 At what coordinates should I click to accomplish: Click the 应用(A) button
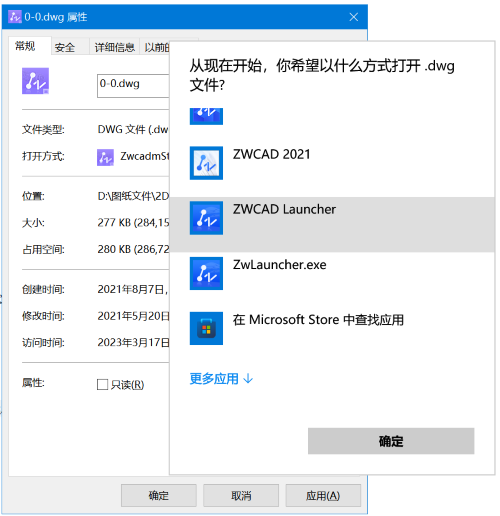[x=323, y=496]
